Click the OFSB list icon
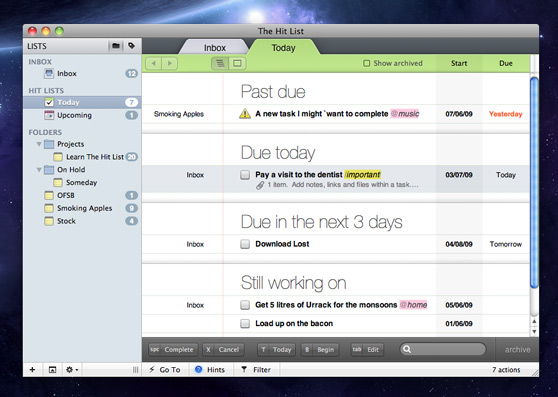This screenshot has width=558, height=397. [49, 195]
